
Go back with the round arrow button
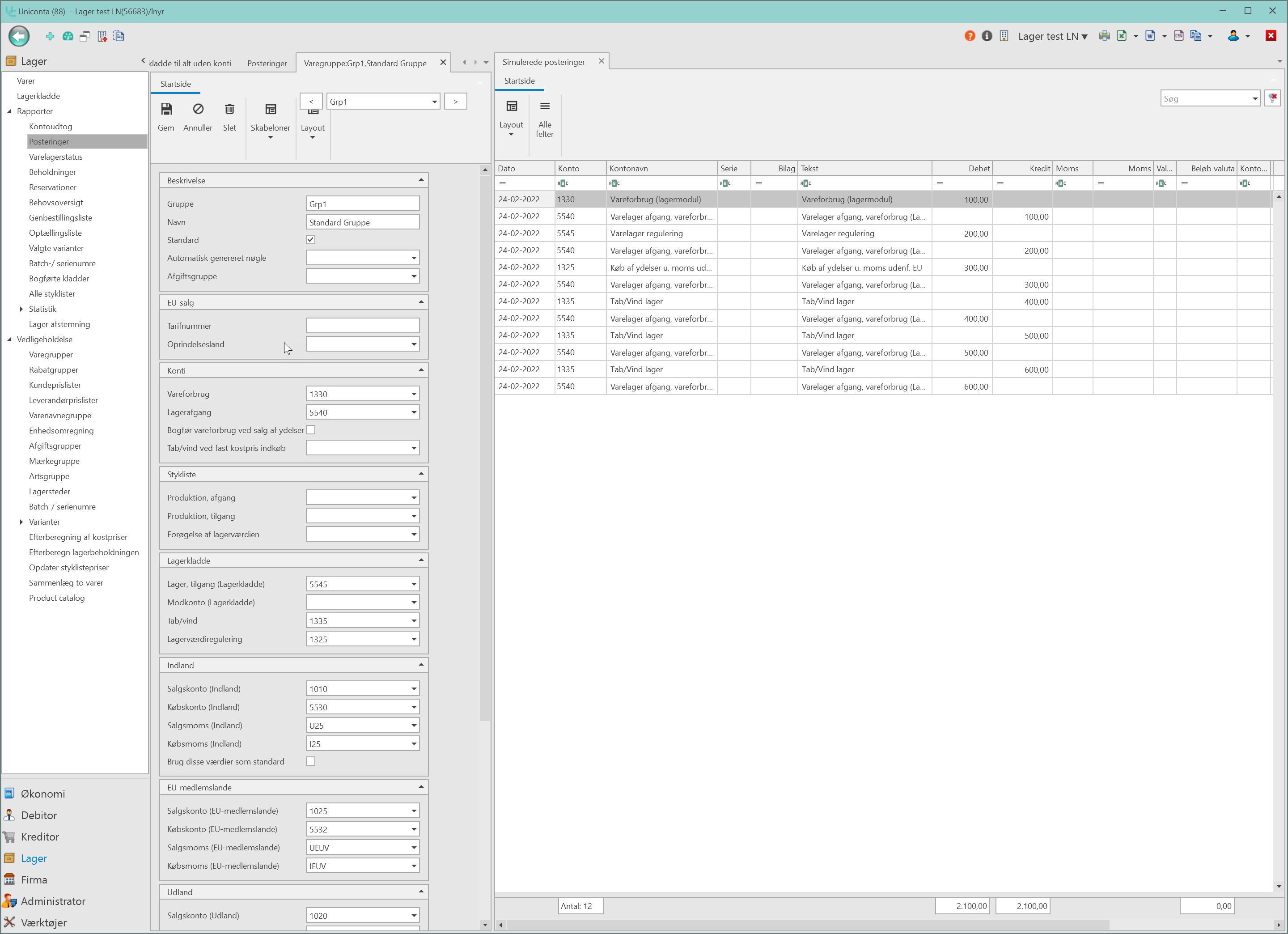coord(19,36)
